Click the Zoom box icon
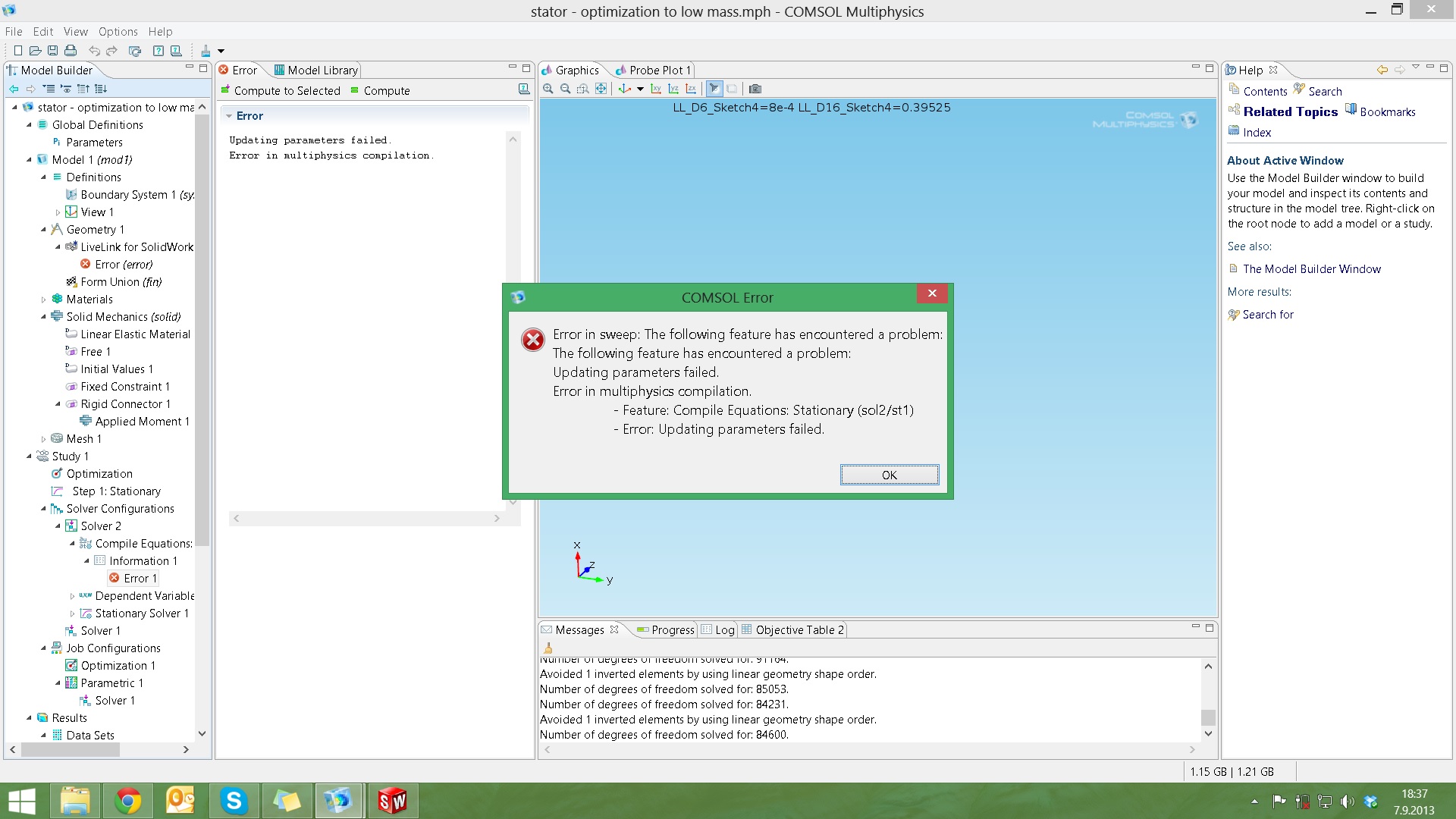The width and height of the screenshot is (1456, 819). [582, 89]
